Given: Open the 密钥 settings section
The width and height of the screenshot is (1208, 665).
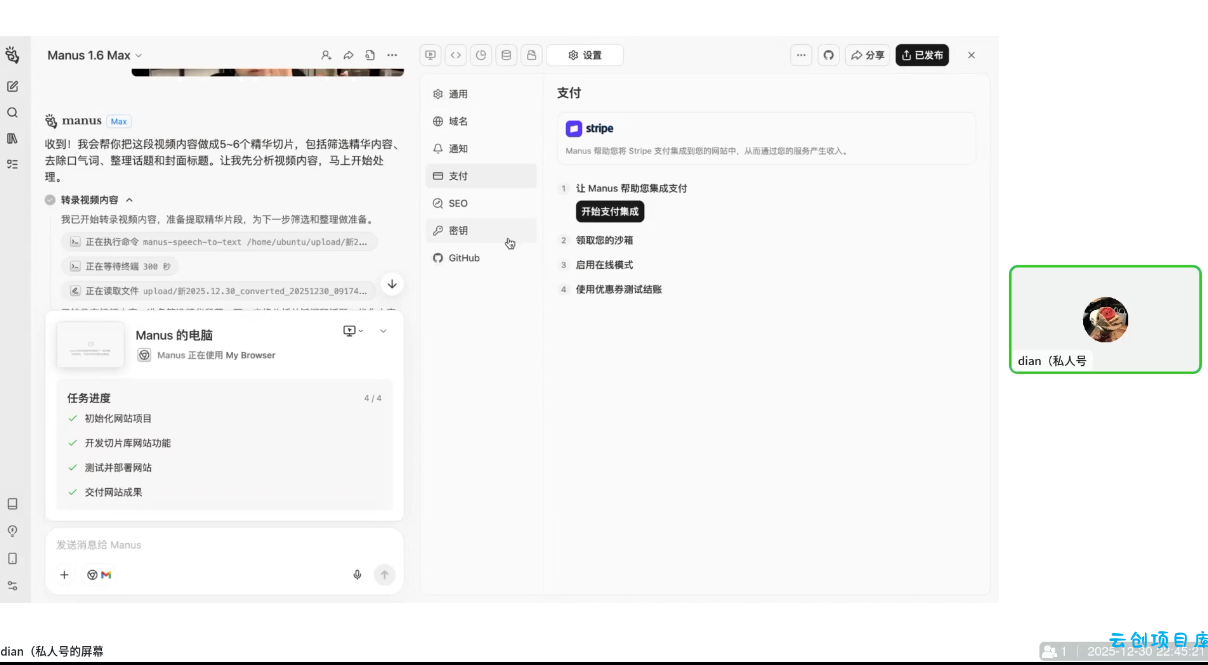Looking at the screenshot, I should 458,231.
